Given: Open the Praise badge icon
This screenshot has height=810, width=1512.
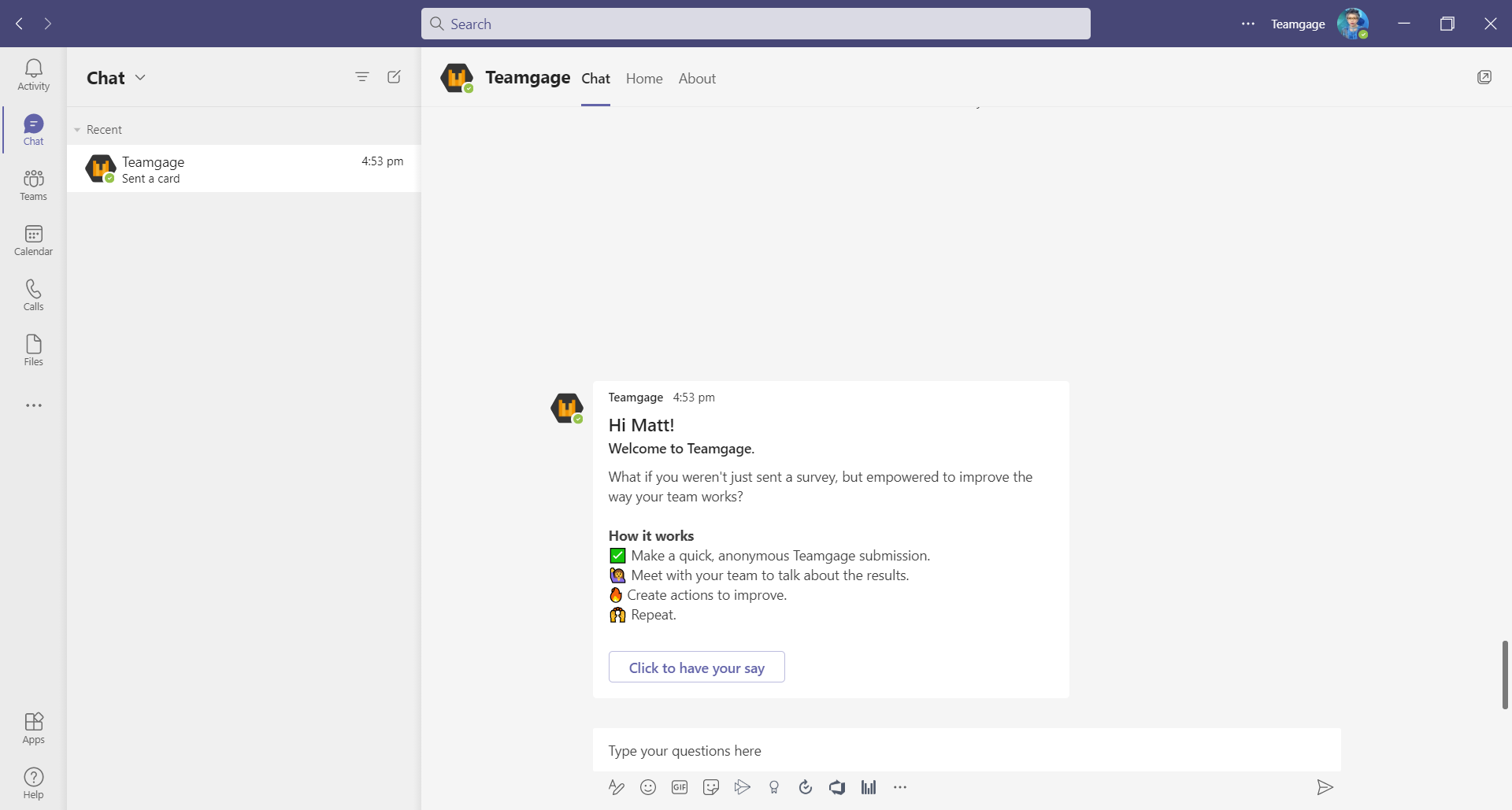Looking at the screenshot, I should (x=774, y=787).
